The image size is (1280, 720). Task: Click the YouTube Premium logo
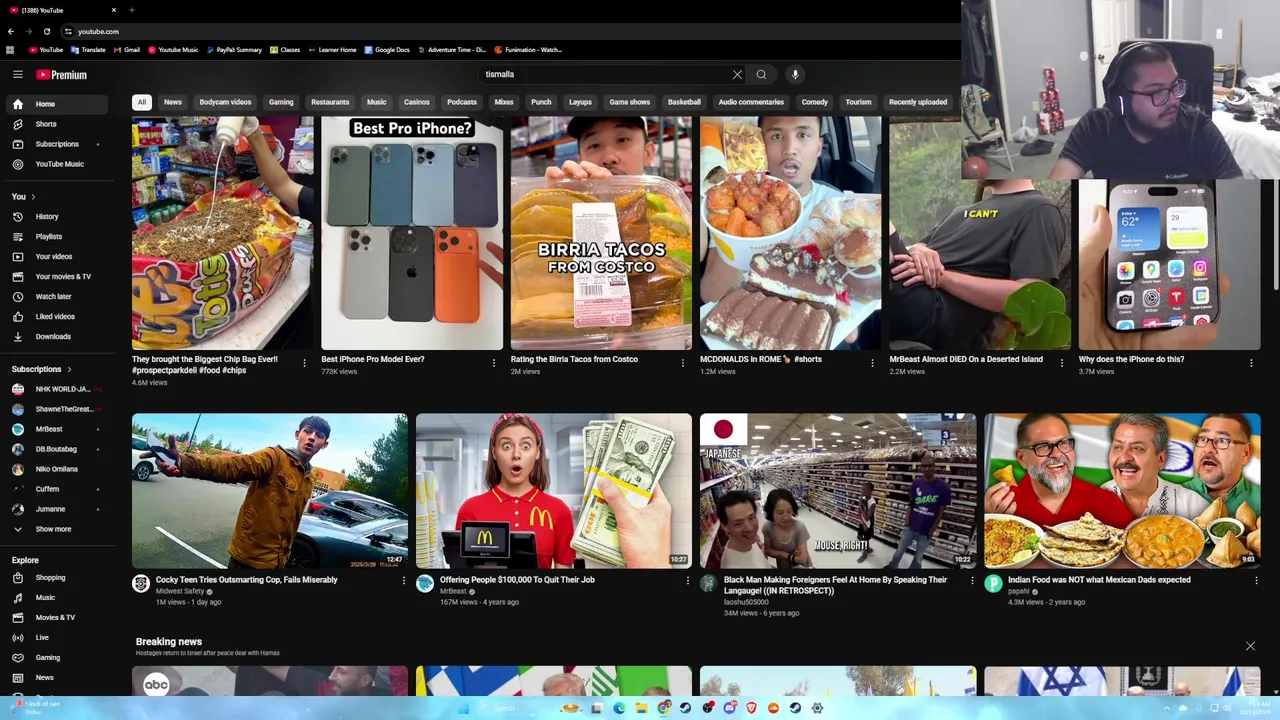pos(61,74)
